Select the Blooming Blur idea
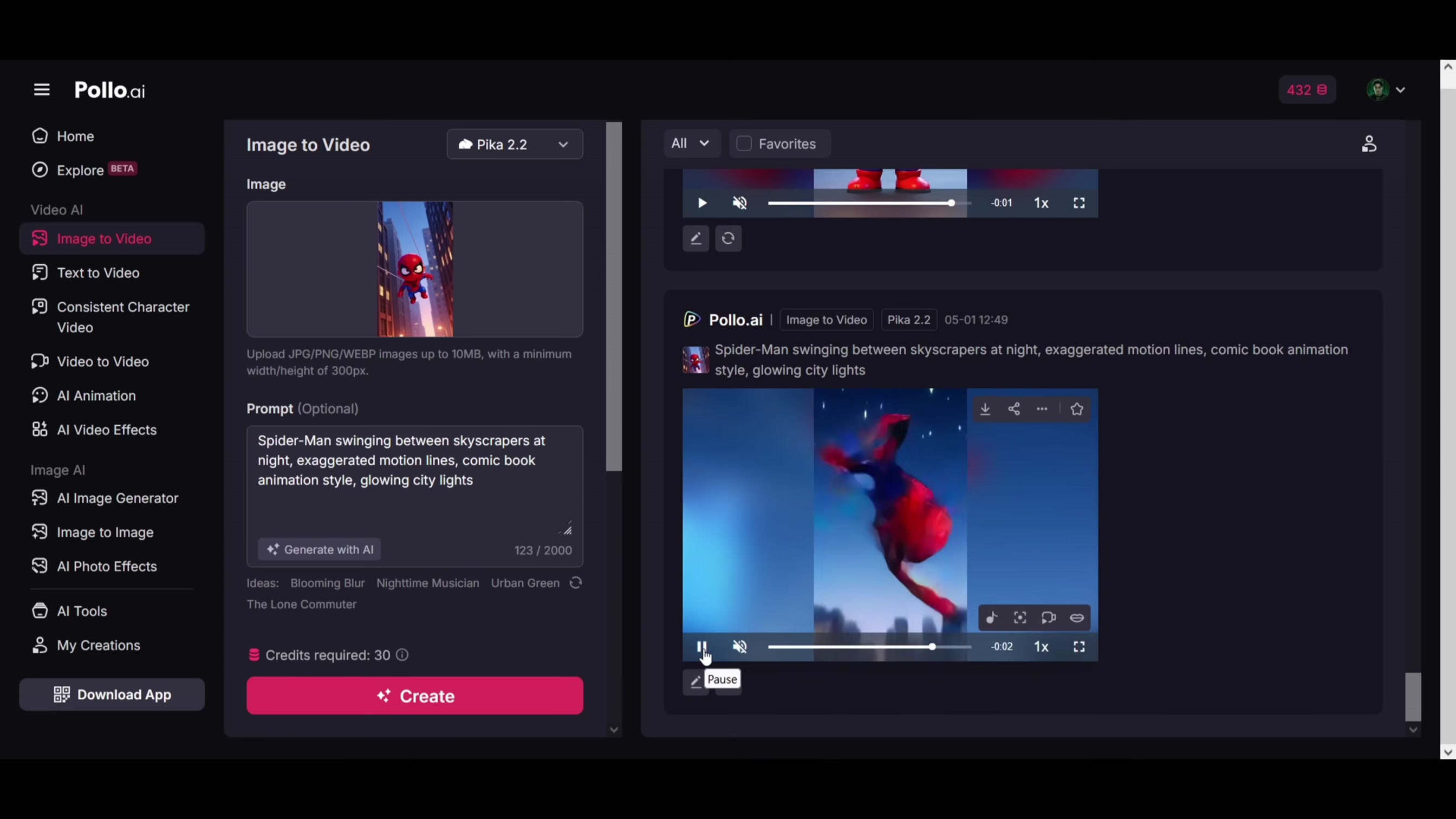 (328, 583)
